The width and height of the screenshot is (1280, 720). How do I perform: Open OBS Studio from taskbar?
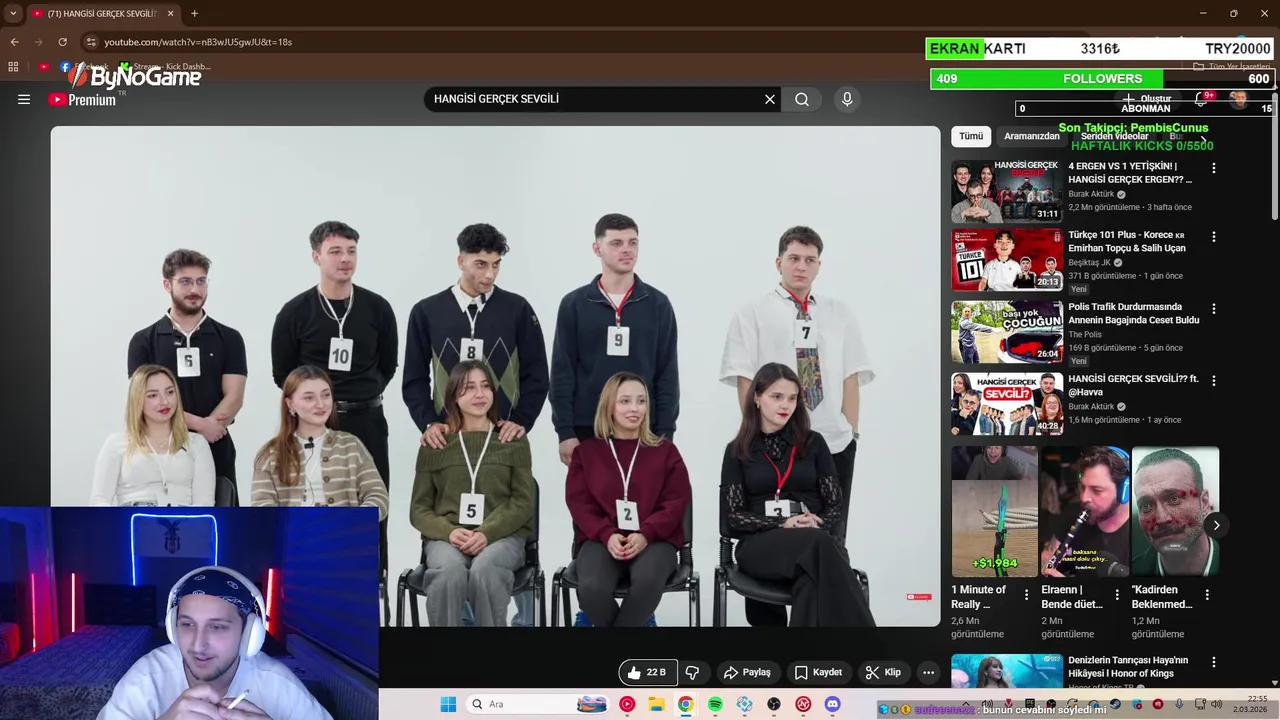click(774, 704)
